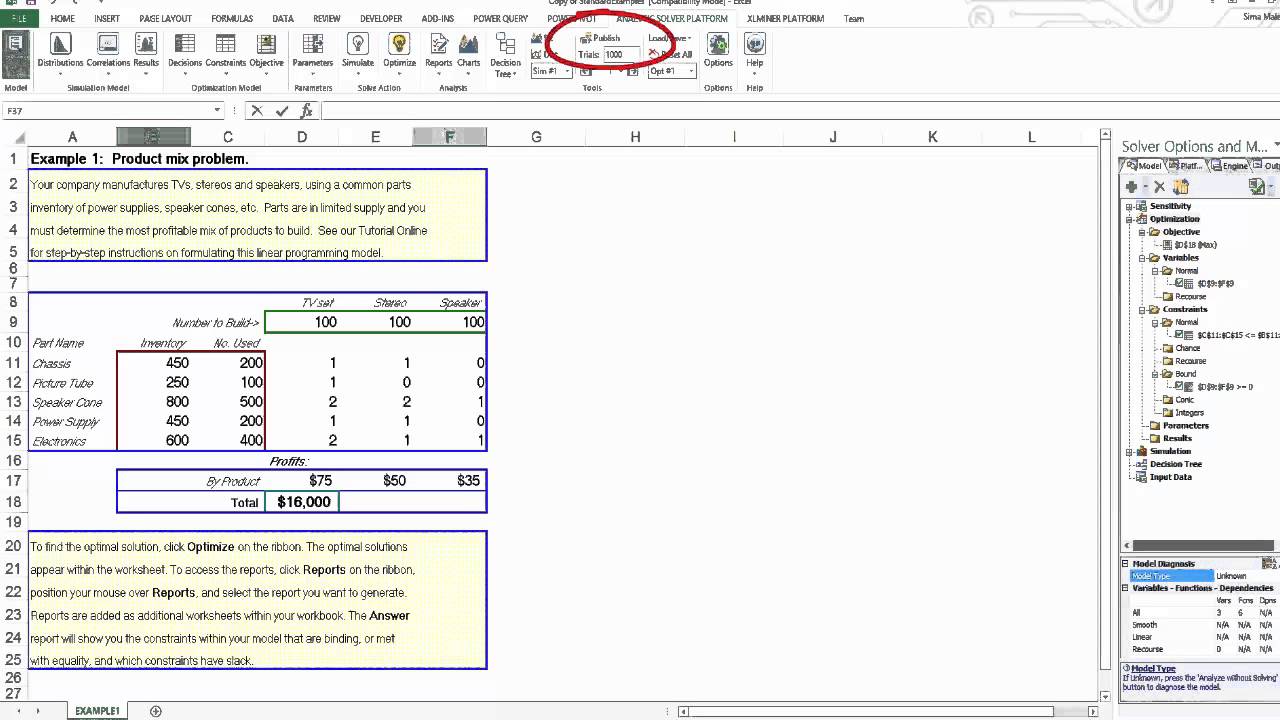Viewport: 1280px width, 720px height.
Task: Select the Input Data tree item
Action: (1170, 477)
